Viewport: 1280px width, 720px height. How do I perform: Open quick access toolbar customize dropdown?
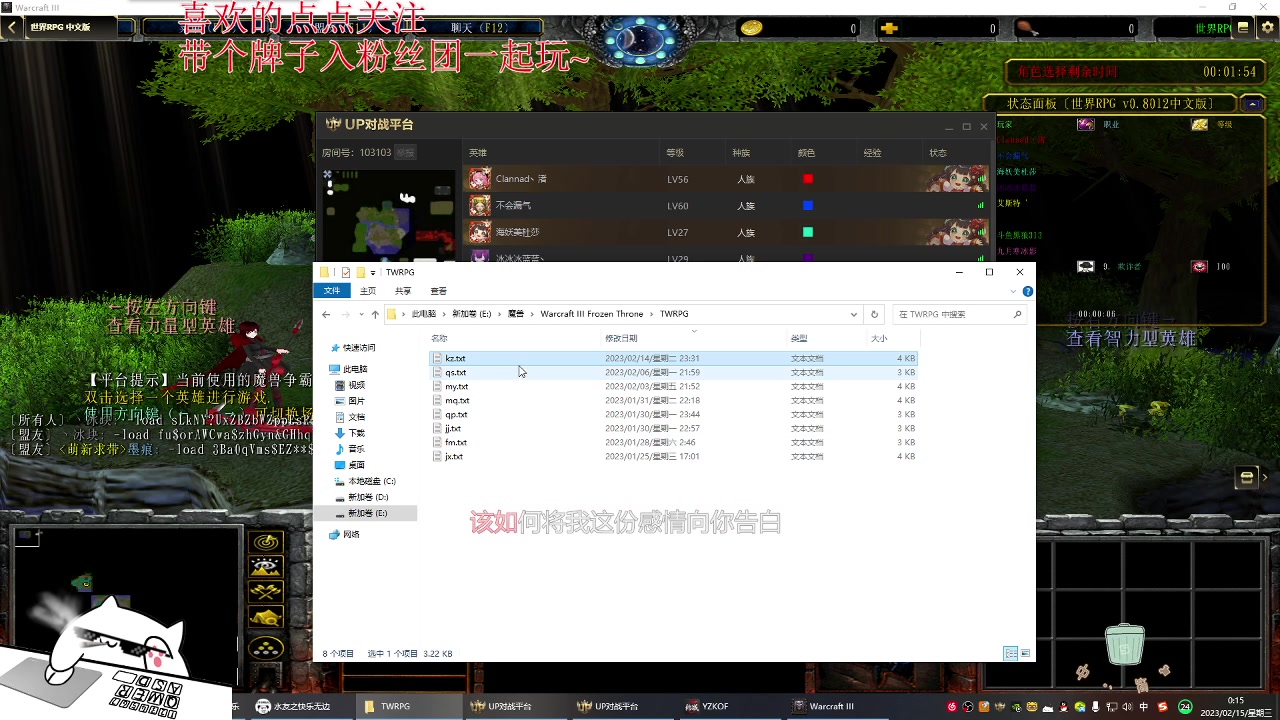pyautogui.click(x=373, y=272)
